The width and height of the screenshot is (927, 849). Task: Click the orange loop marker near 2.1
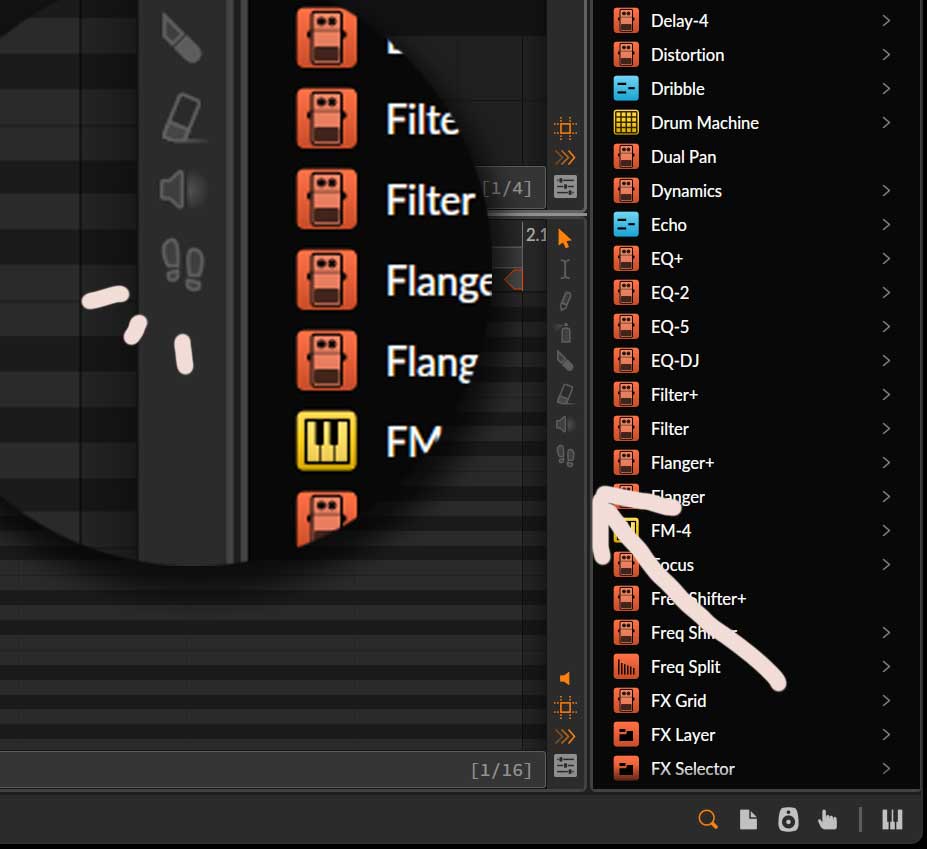point(513,279)
